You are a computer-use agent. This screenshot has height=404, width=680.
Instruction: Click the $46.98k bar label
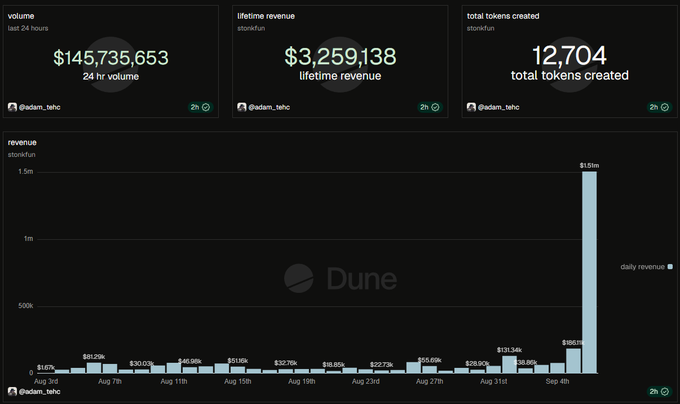tap(190, 361)
